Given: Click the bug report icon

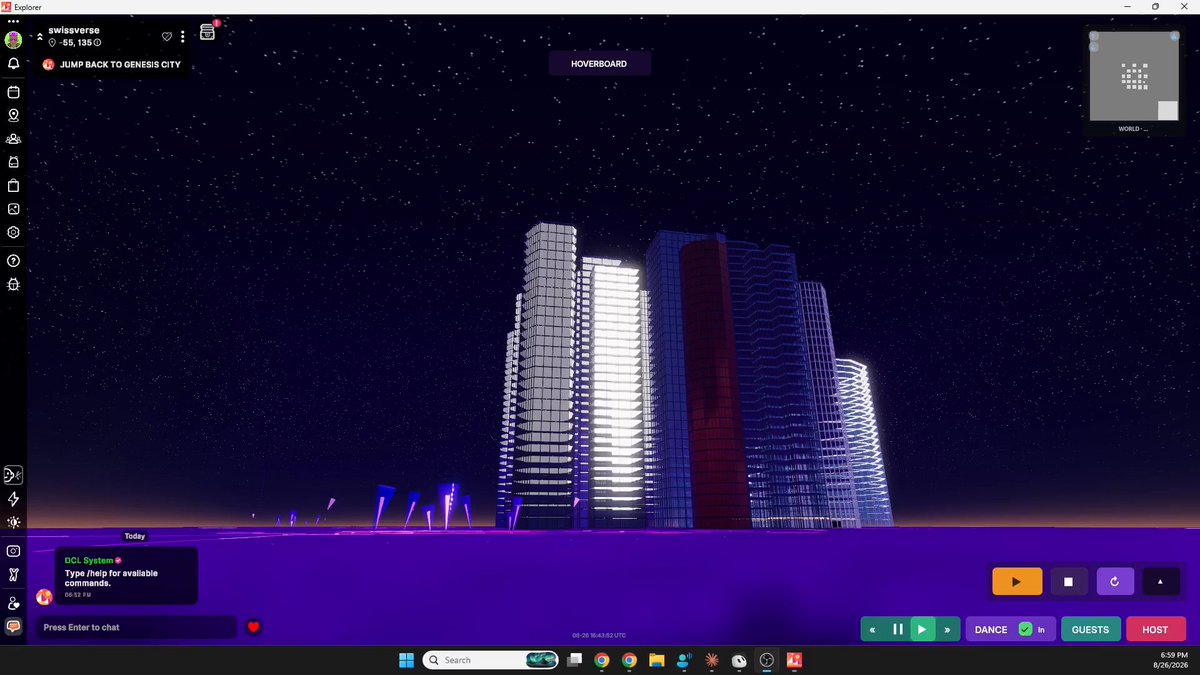Looking at the screenshot, I should (x=14, y=284).
